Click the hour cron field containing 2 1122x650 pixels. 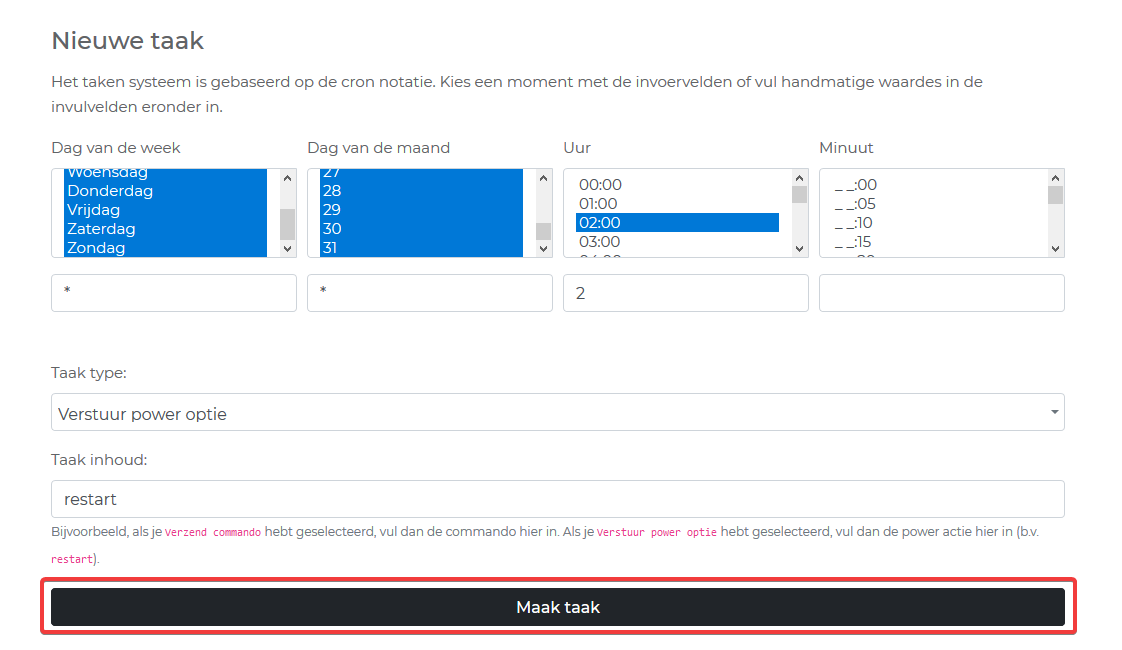tap(685, 294)
